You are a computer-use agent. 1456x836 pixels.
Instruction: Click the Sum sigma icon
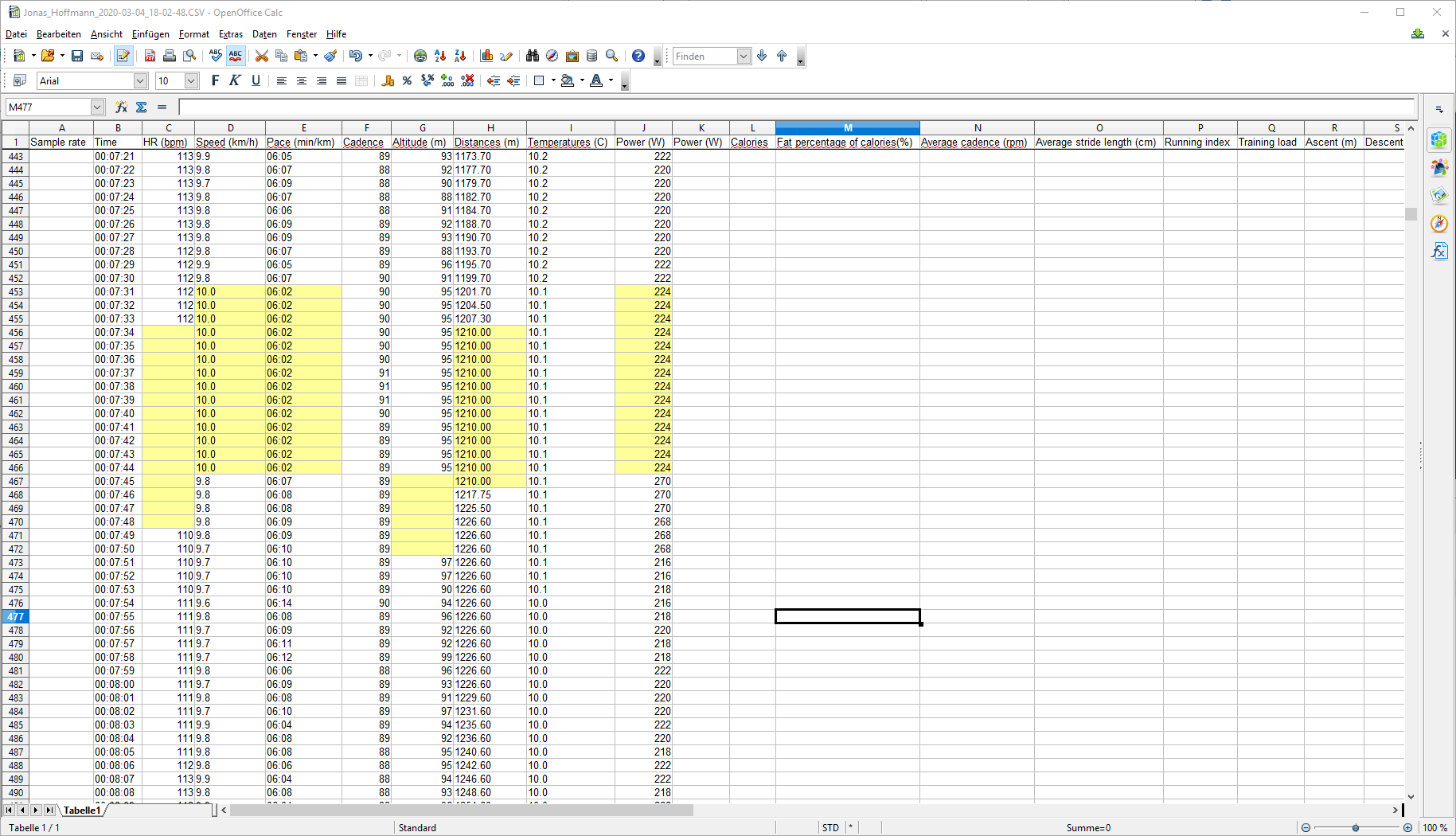click(x=142, y=107)
